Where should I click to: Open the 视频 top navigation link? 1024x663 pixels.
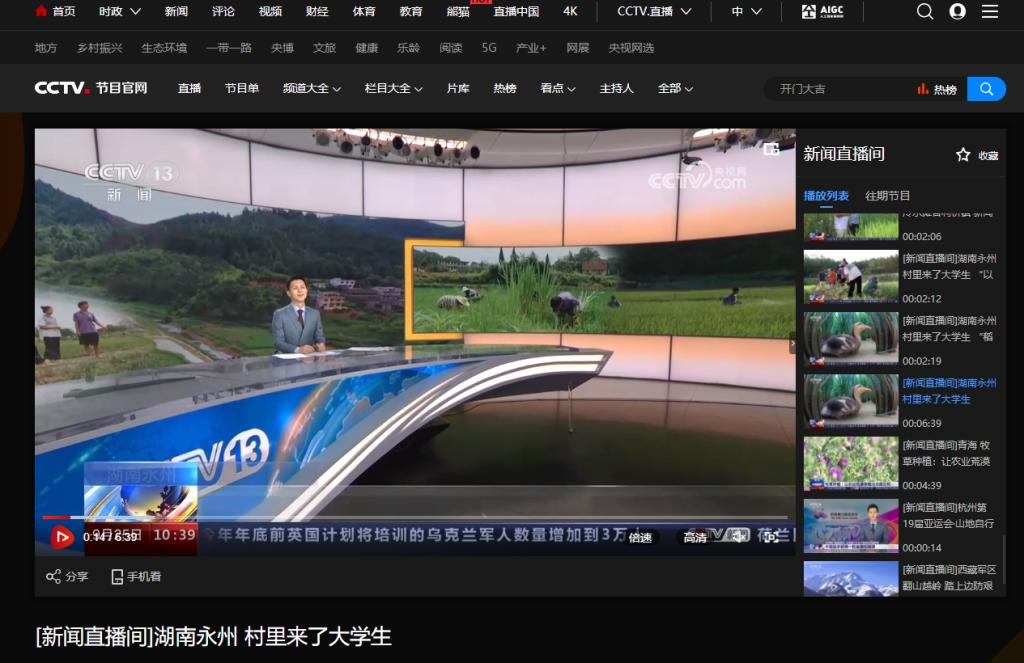point(270,11)
